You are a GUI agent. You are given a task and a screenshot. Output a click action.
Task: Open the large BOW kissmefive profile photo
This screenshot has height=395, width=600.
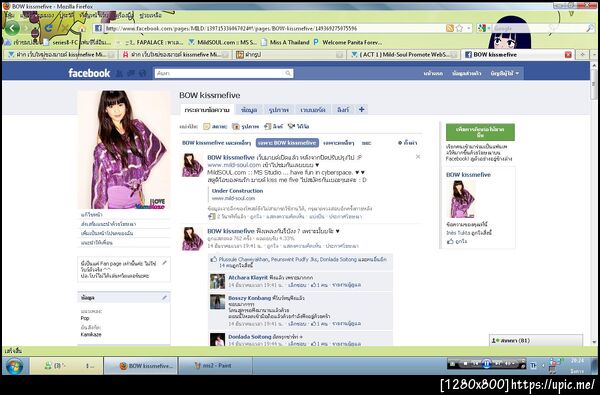coord(124,150)
